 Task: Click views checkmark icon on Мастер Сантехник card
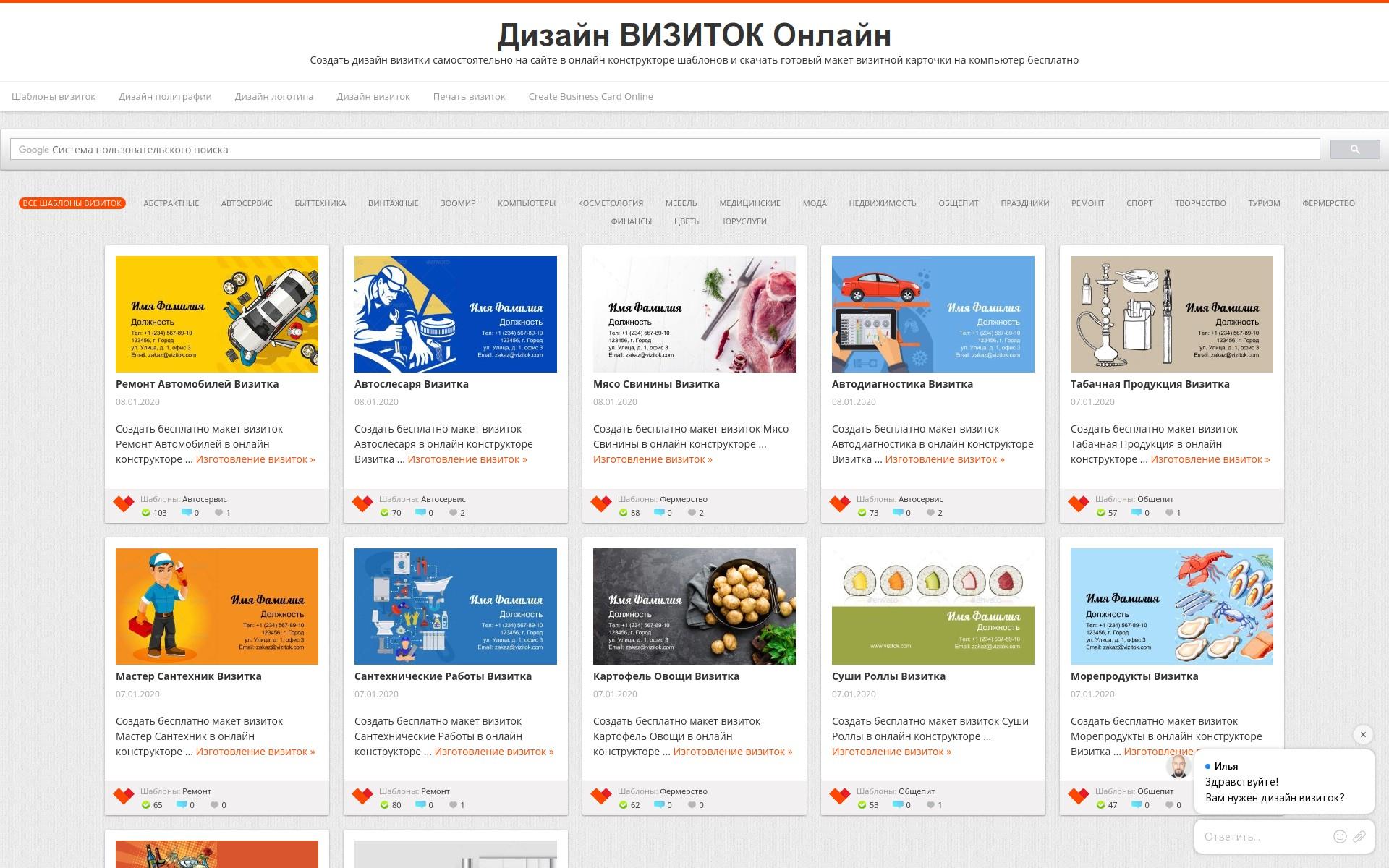(146, 805)
